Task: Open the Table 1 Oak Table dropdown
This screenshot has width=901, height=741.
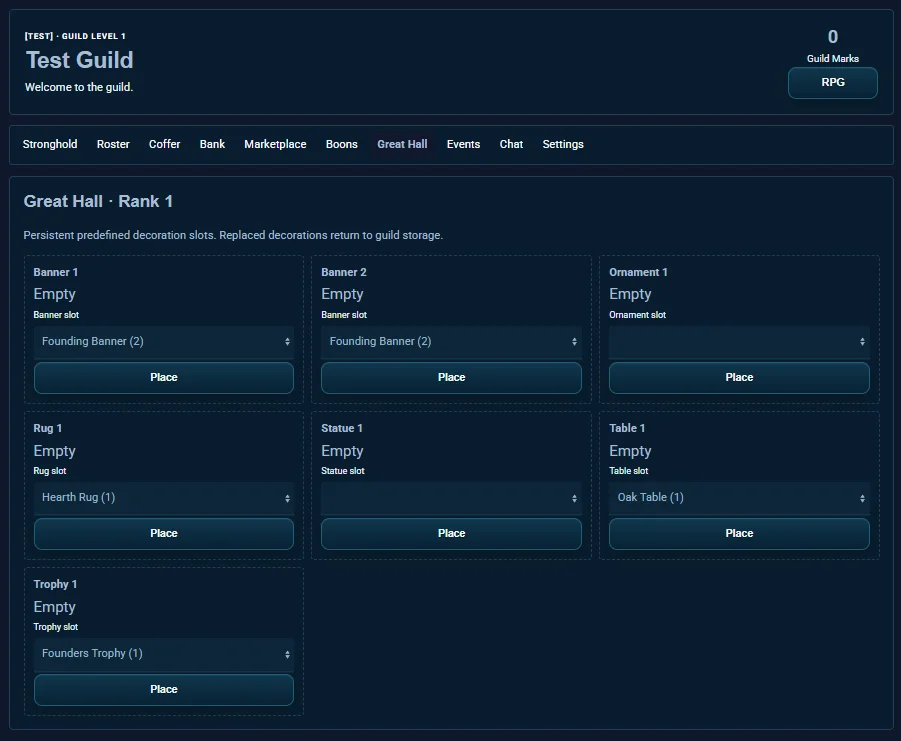Action: coord(739,498)
